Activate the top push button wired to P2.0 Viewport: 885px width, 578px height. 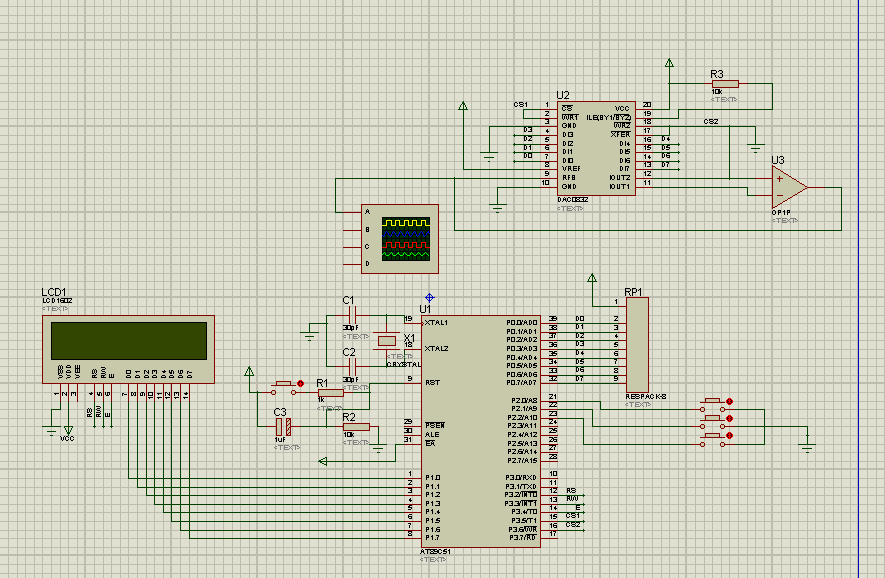tap(712, 405)
